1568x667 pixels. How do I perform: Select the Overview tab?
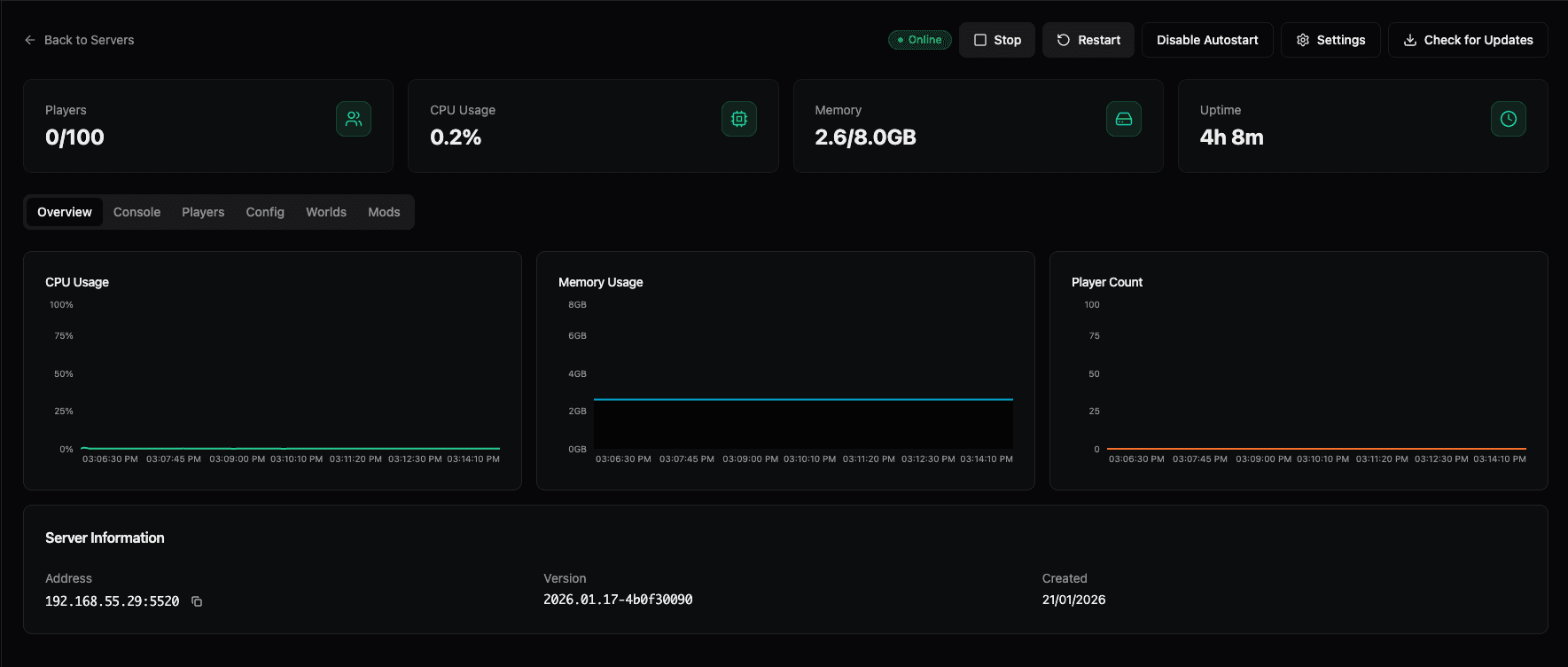[65, 212]
